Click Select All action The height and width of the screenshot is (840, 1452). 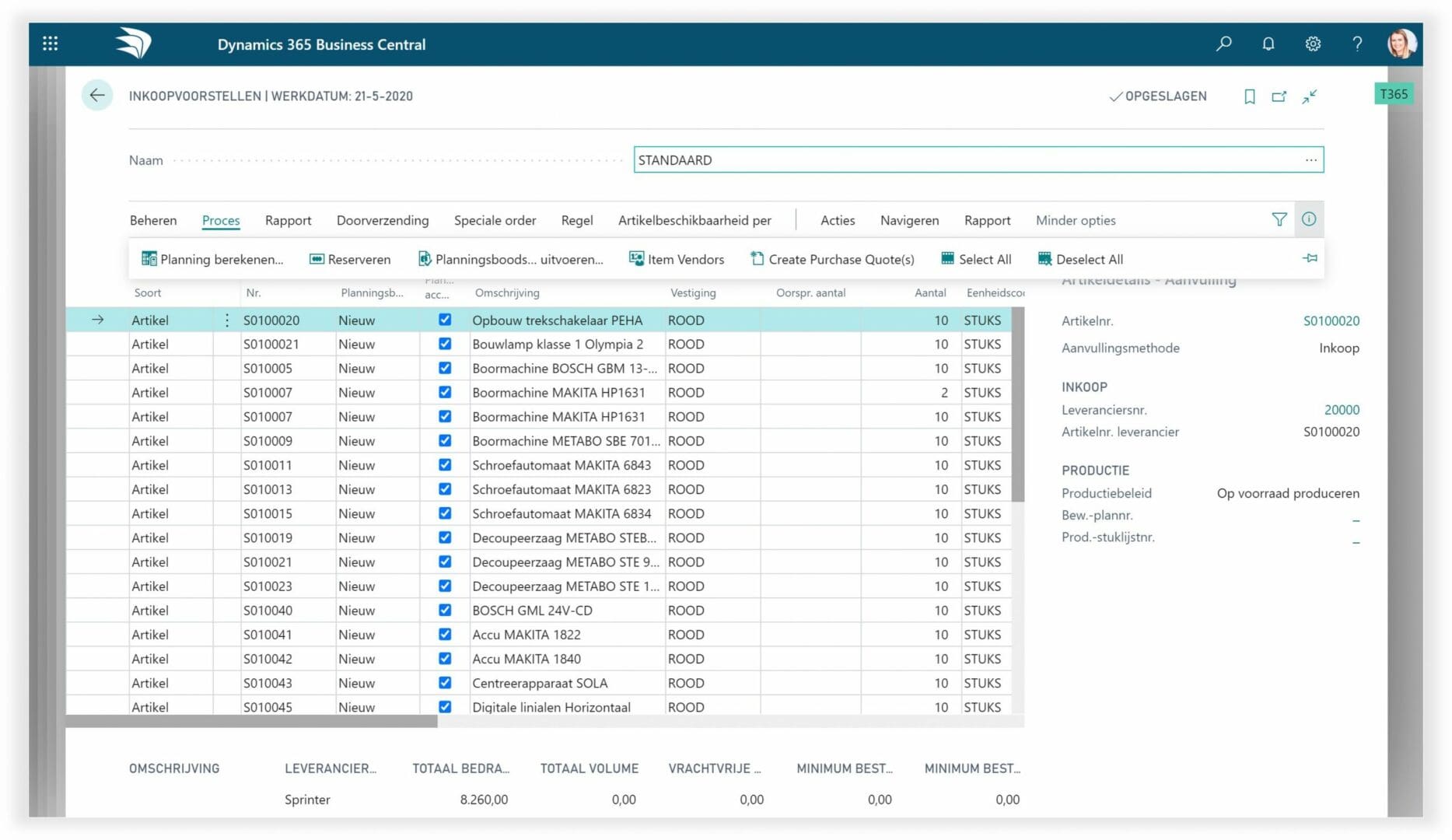point(976,259)
